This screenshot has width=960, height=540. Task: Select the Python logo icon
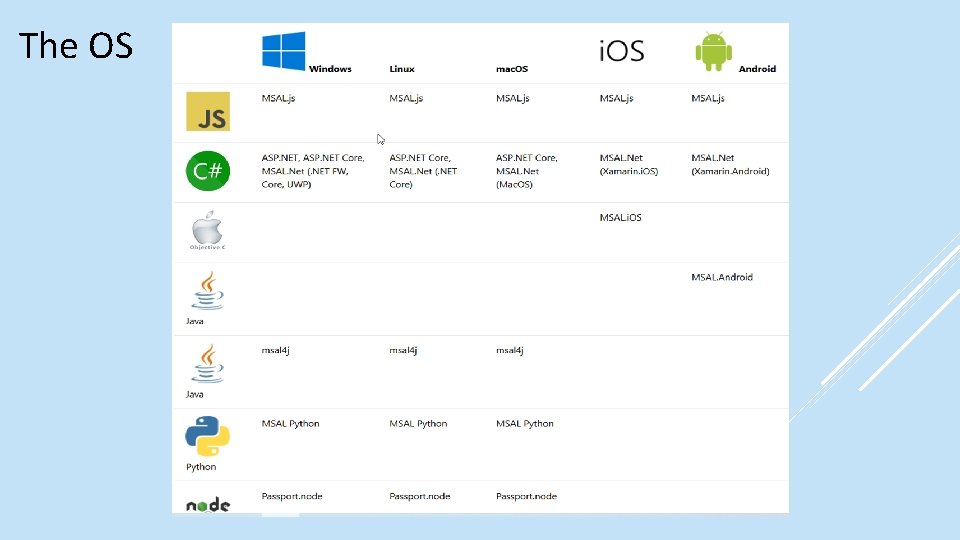(208, 437)
